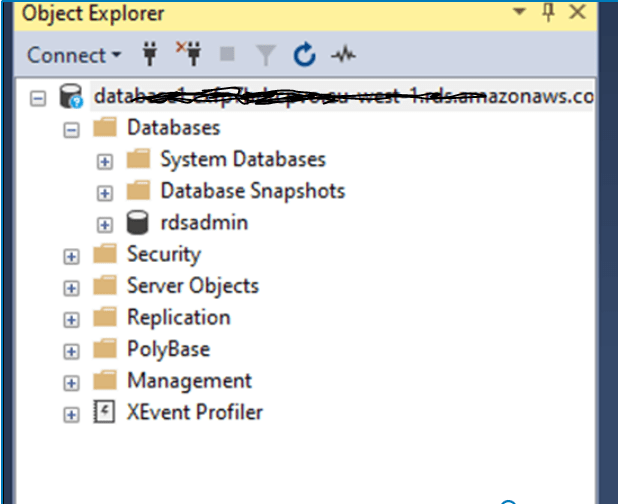The image size is (618, 504).
Task: Open the Object Explorer window position dropdown
Action: tap(518, 11)
